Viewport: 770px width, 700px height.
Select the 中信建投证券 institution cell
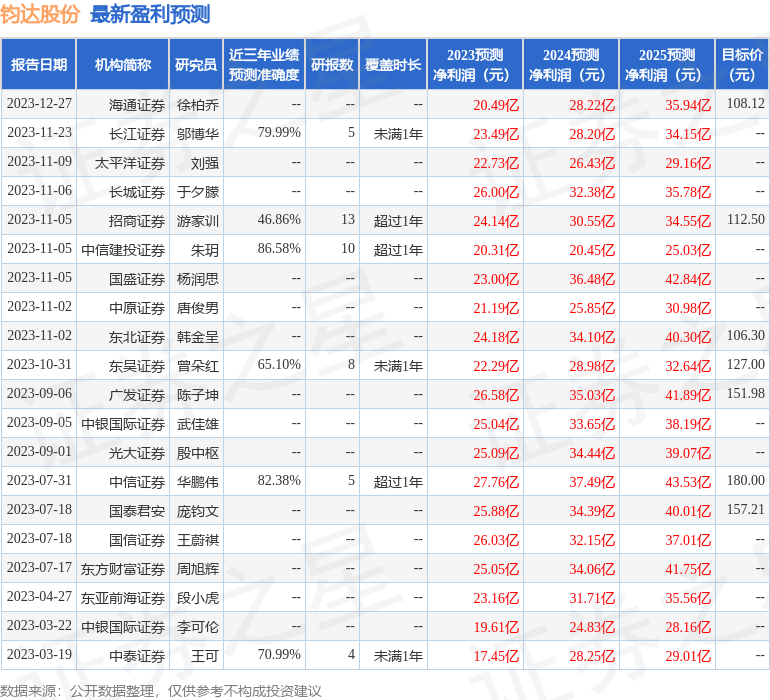tap(123, 250)
